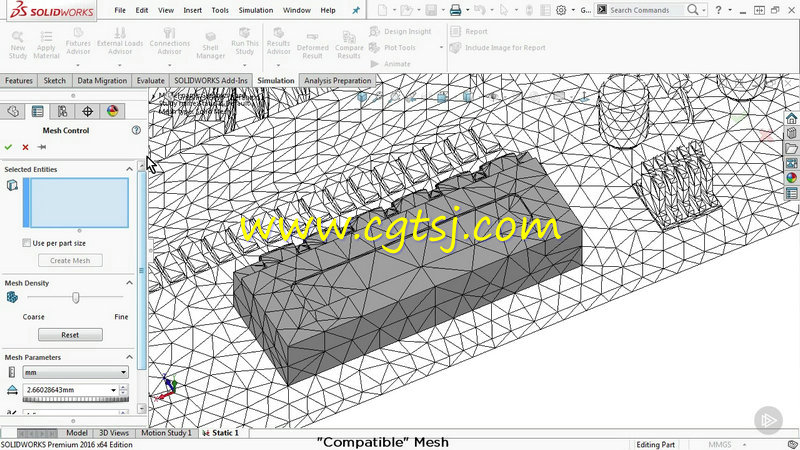Collapse the Selected Entities section

pyautogui.click(x=130, y=169)
